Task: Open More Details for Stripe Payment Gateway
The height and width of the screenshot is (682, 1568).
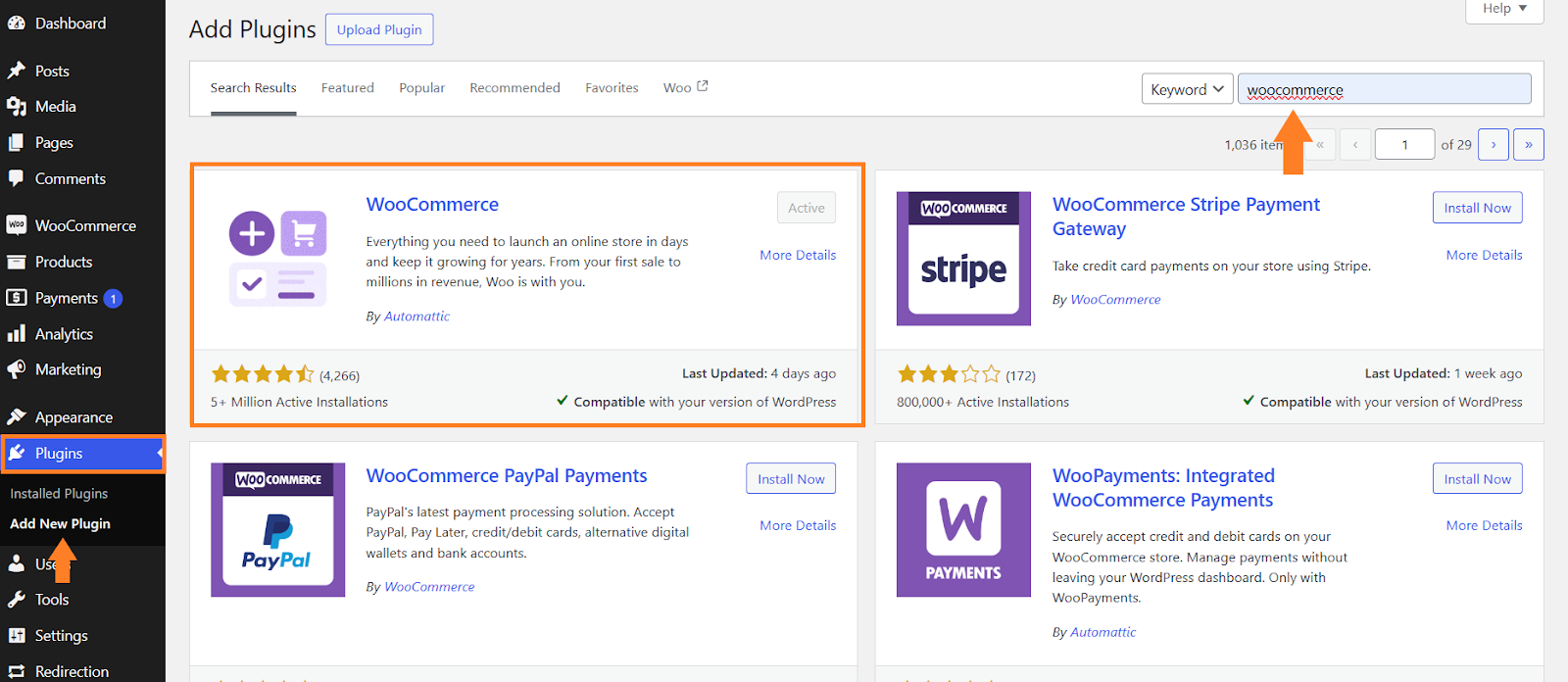Action: [x=1484, y=255]
